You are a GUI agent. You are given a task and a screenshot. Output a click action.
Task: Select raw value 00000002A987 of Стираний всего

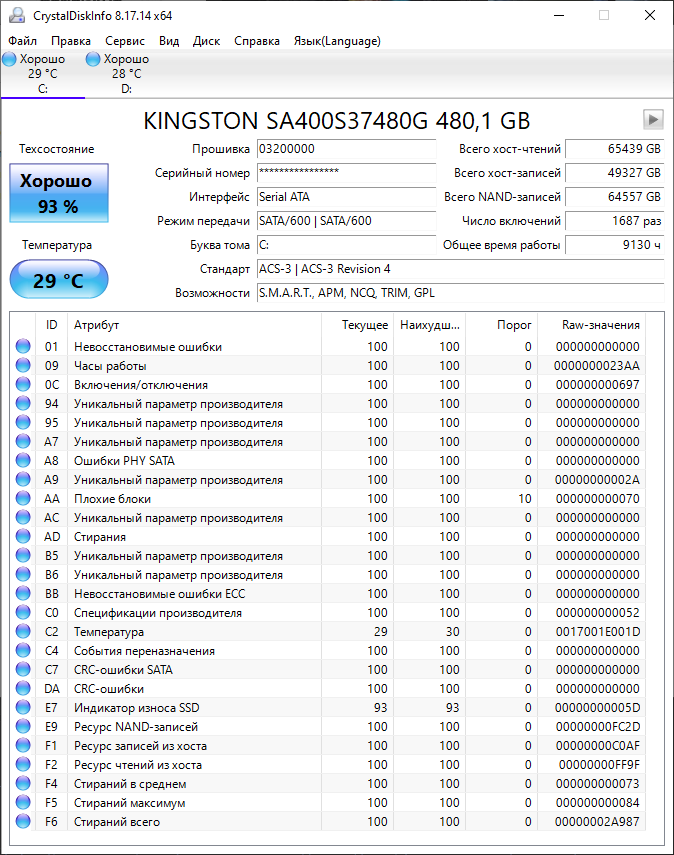click(597, 822)
